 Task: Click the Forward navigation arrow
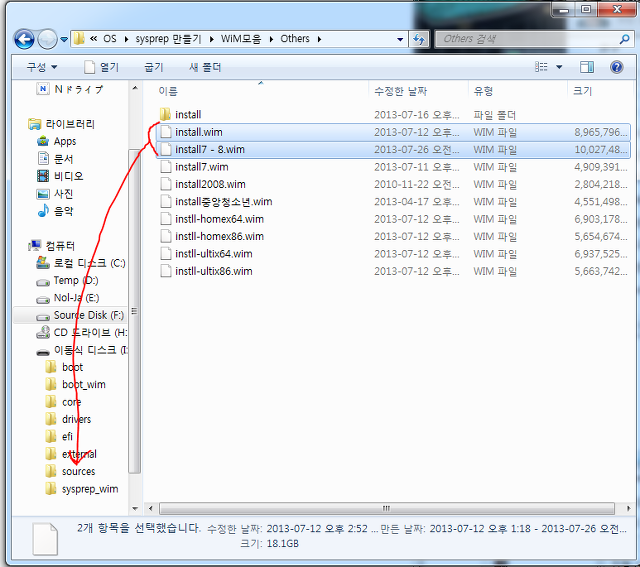(x=47, y=40)
